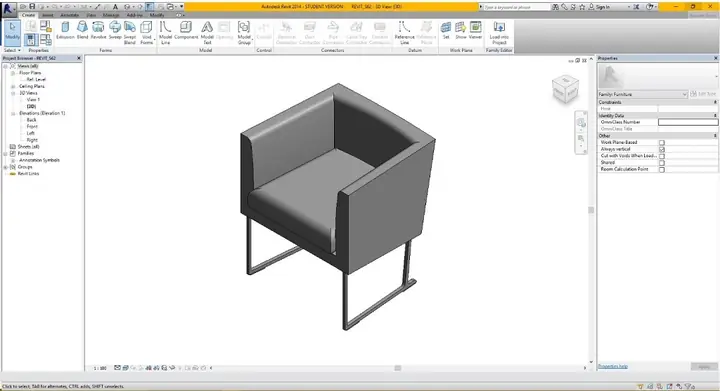
Task: Start the Extrusion form tool
Action: 65,30
